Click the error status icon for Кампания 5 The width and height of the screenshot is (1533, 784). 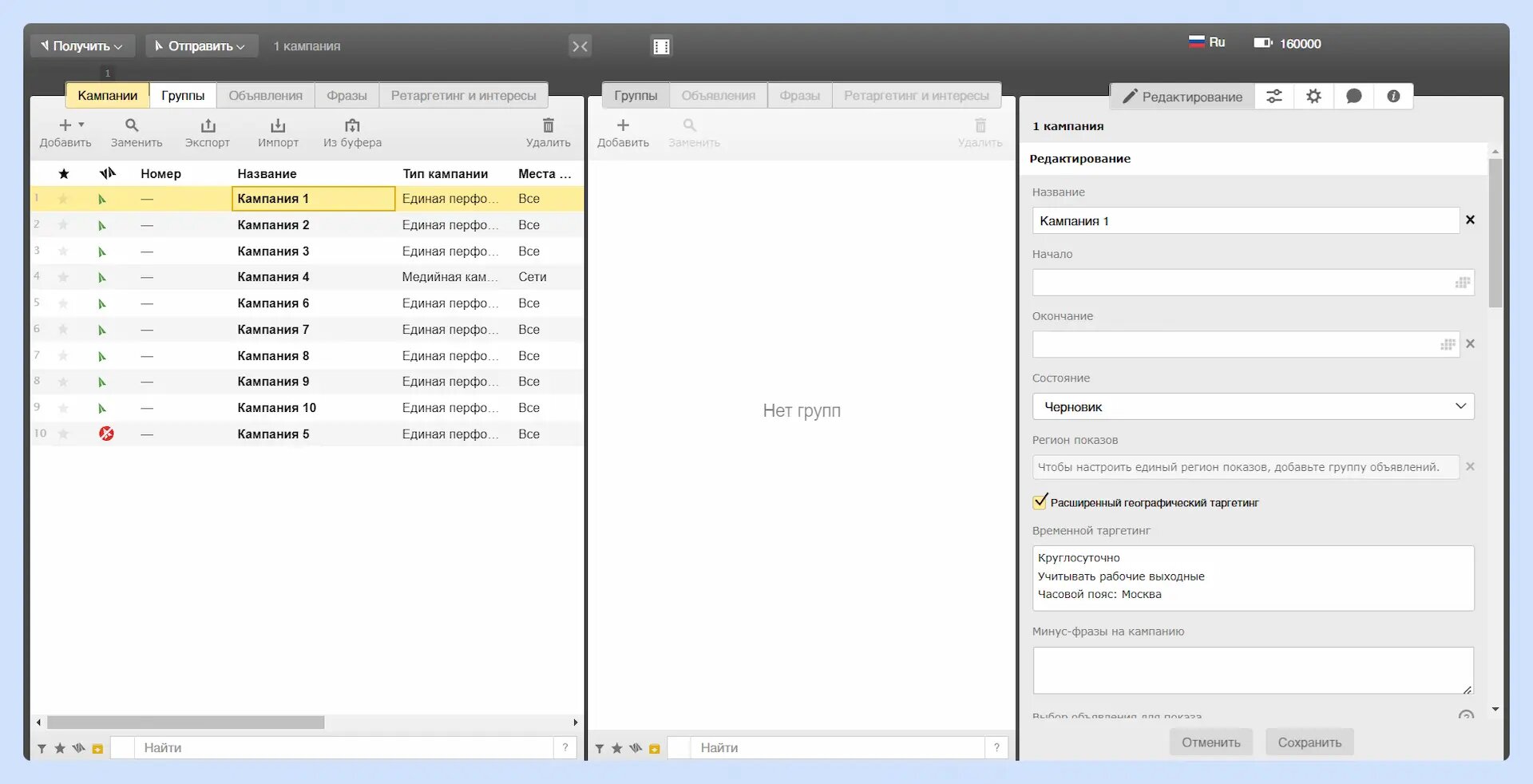[106, 434]
